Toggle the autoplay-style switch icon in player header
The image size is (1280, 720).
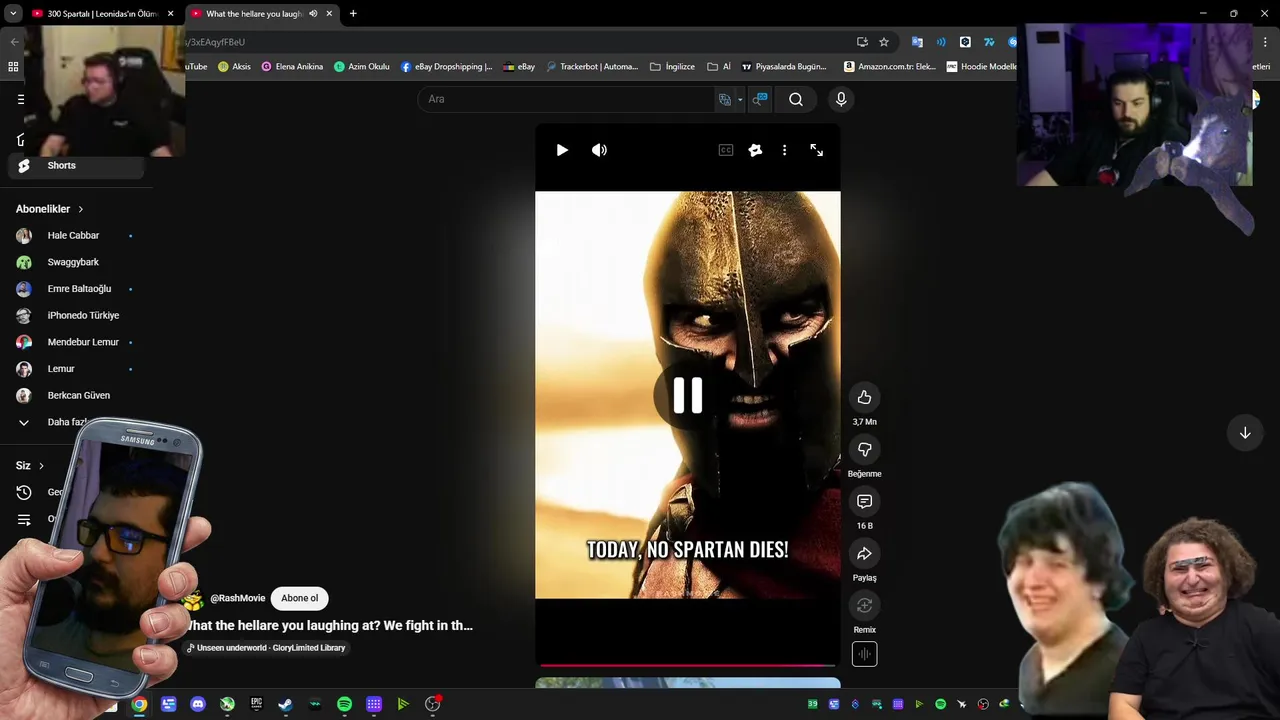point(755,150)
